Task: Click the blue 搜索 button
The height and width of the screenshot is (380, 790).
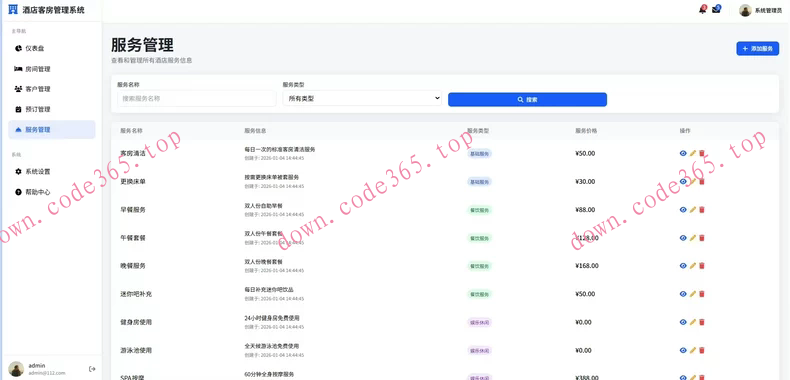Action: [528, 100]
